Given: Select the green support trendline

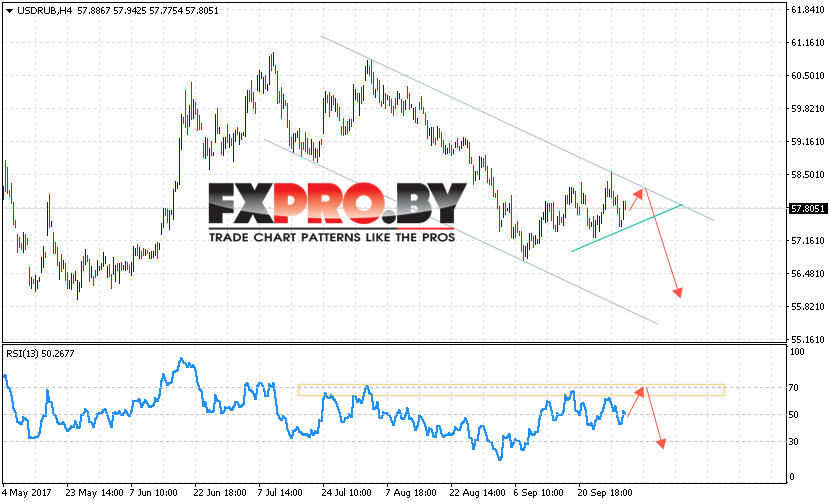Looking at the screenshot, I should coord(627,228).
